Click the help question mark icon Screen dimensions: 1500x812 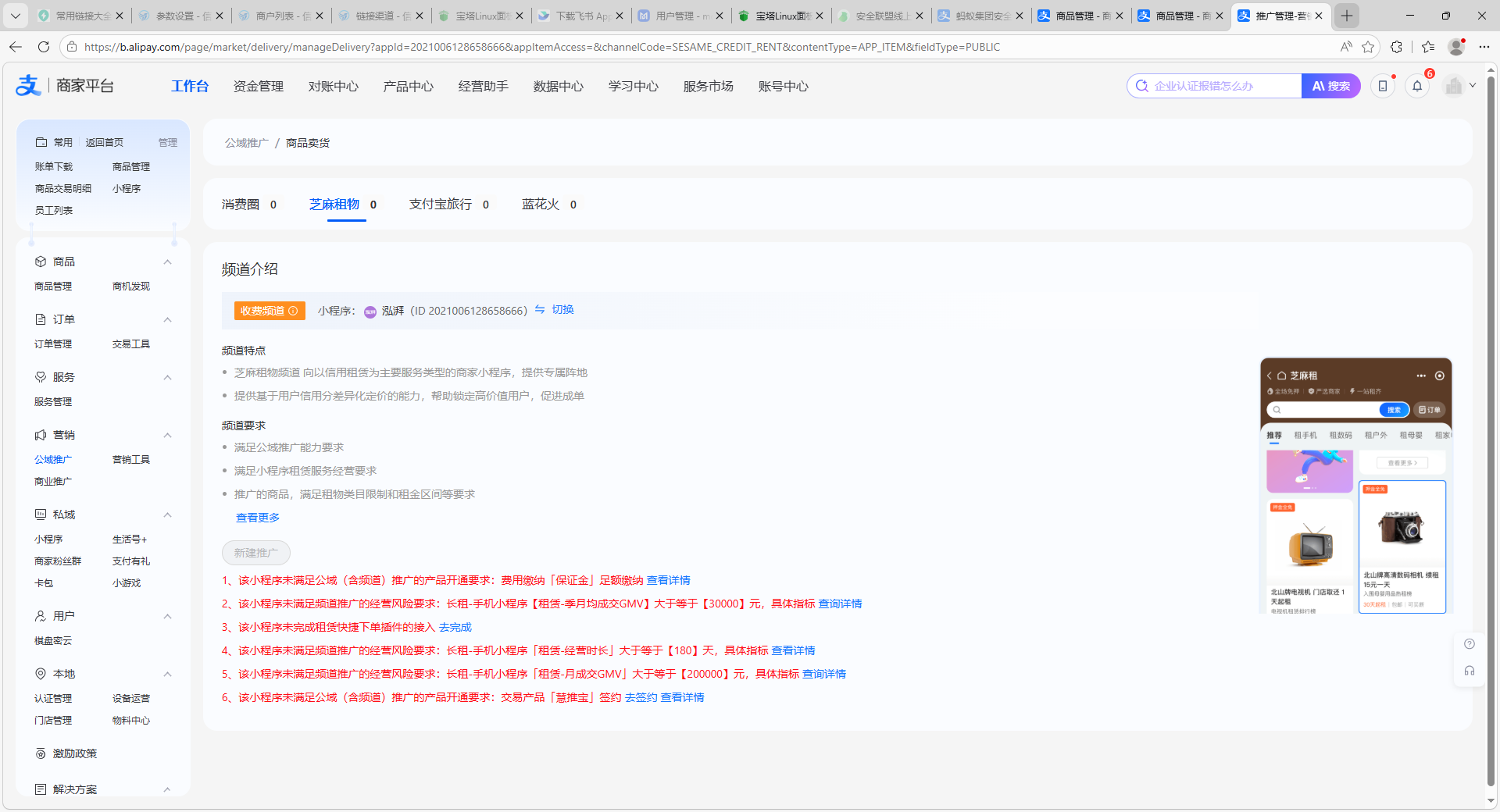pyautogui.click(x=1469, y=644)
